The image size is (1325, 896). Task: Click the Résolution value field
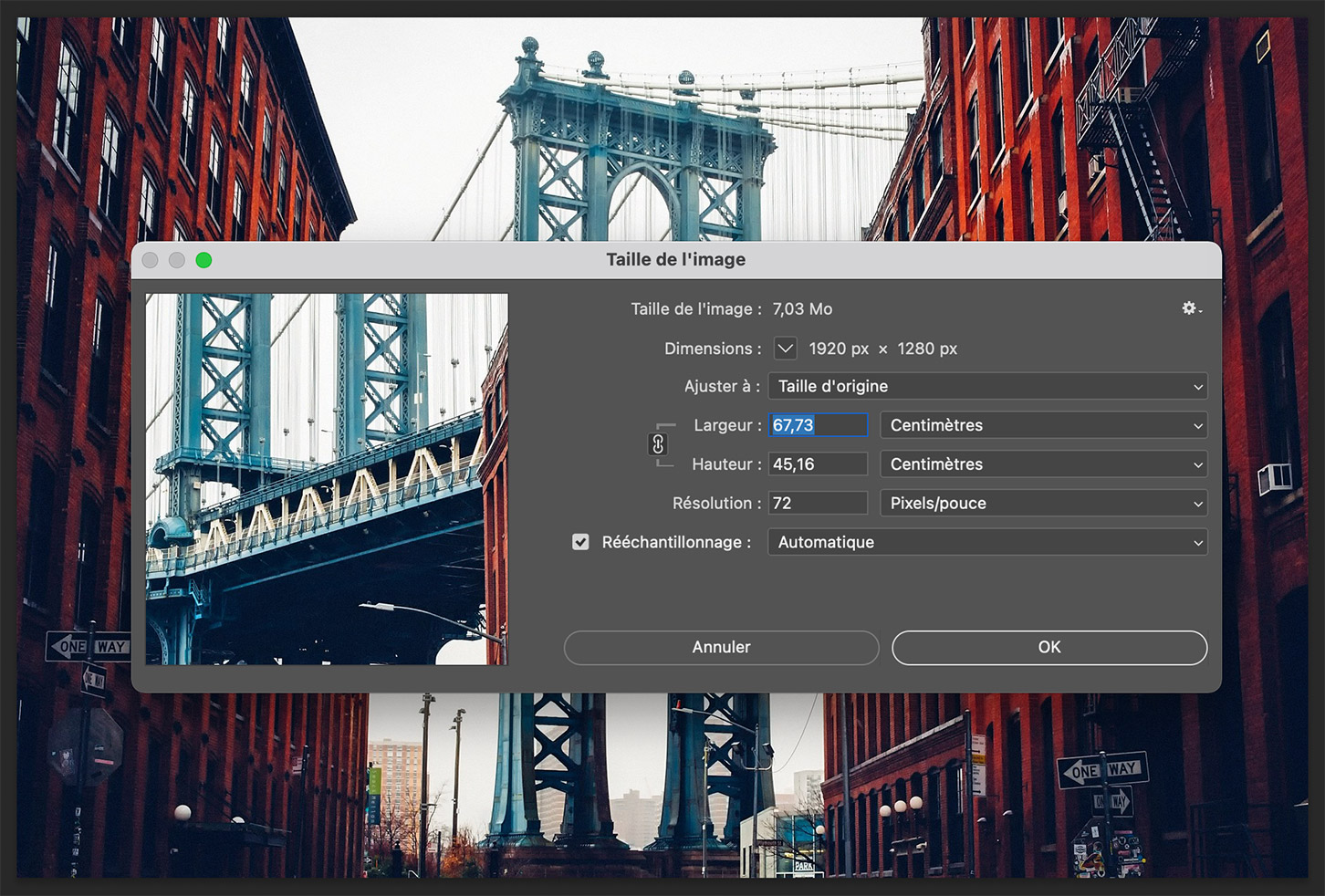[818, 504]
